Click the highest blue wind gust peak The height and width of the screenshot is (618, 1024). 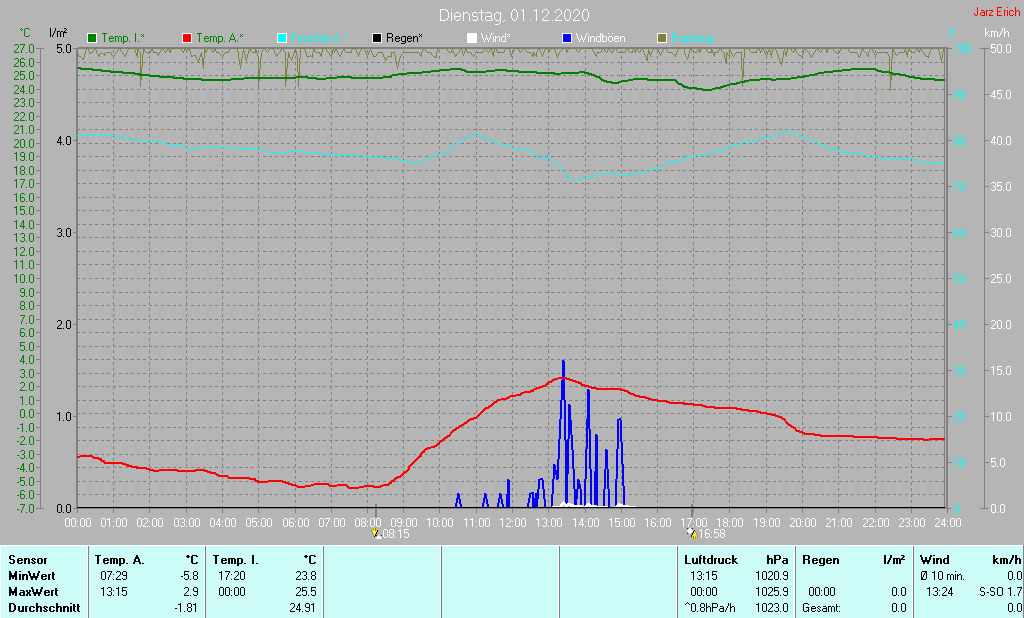(x=563, y=363)
